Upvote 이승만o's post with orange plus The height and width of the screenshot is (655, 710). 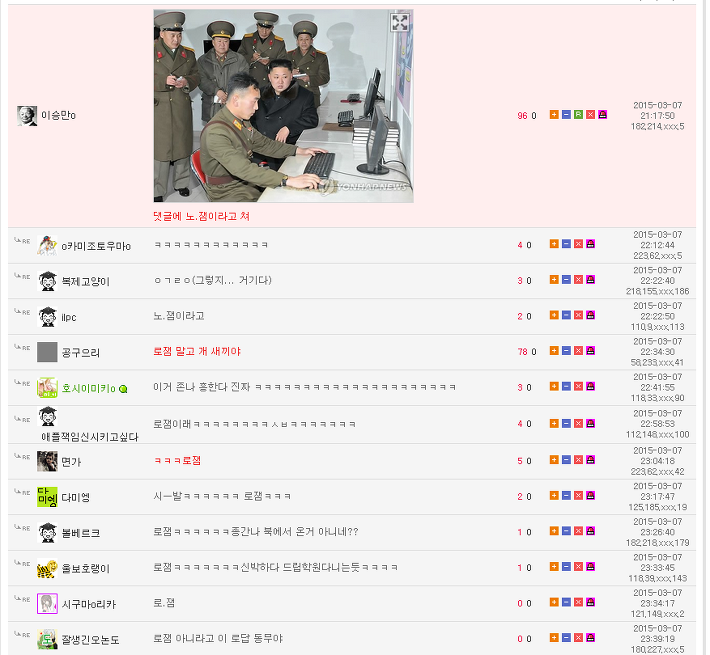554,115
